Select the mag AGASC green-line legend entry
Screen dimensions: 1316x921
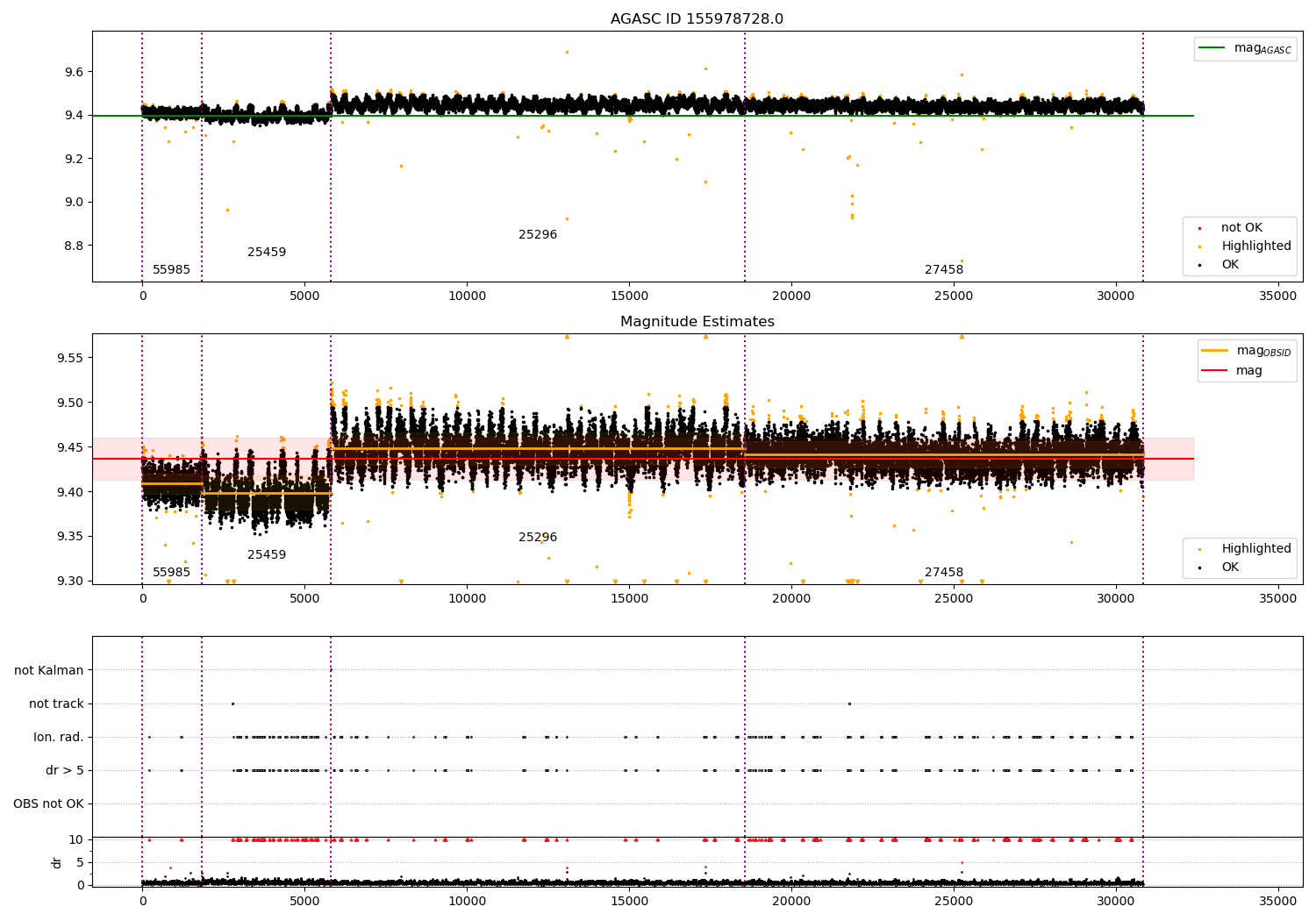1245,48
